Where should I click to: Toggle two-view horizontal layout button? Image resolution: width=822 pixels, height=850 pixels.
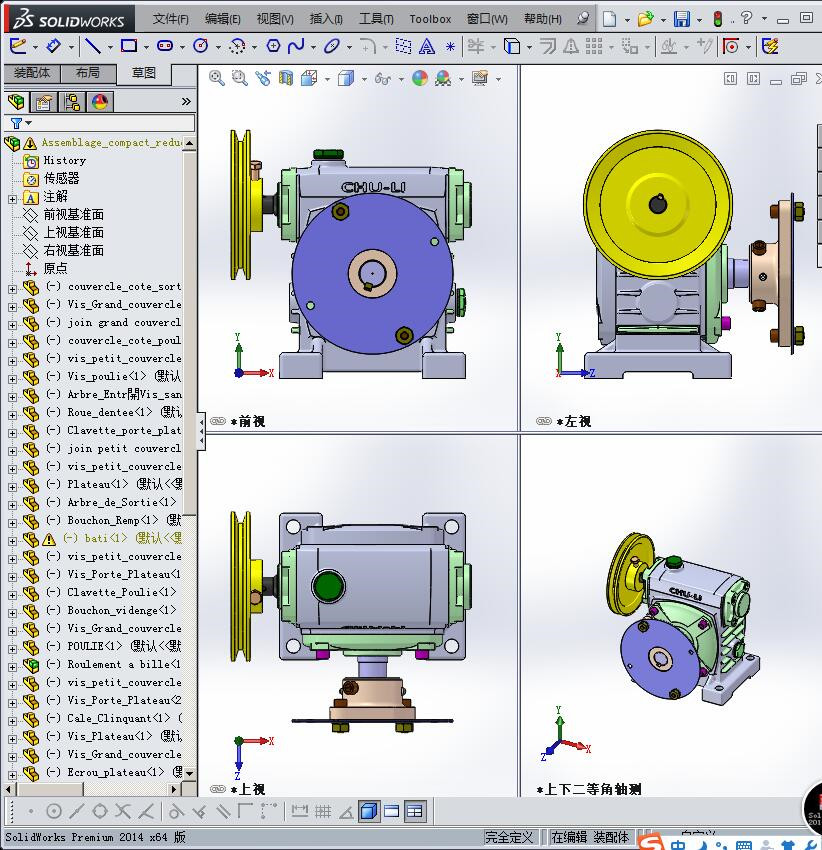click(391, 811)
